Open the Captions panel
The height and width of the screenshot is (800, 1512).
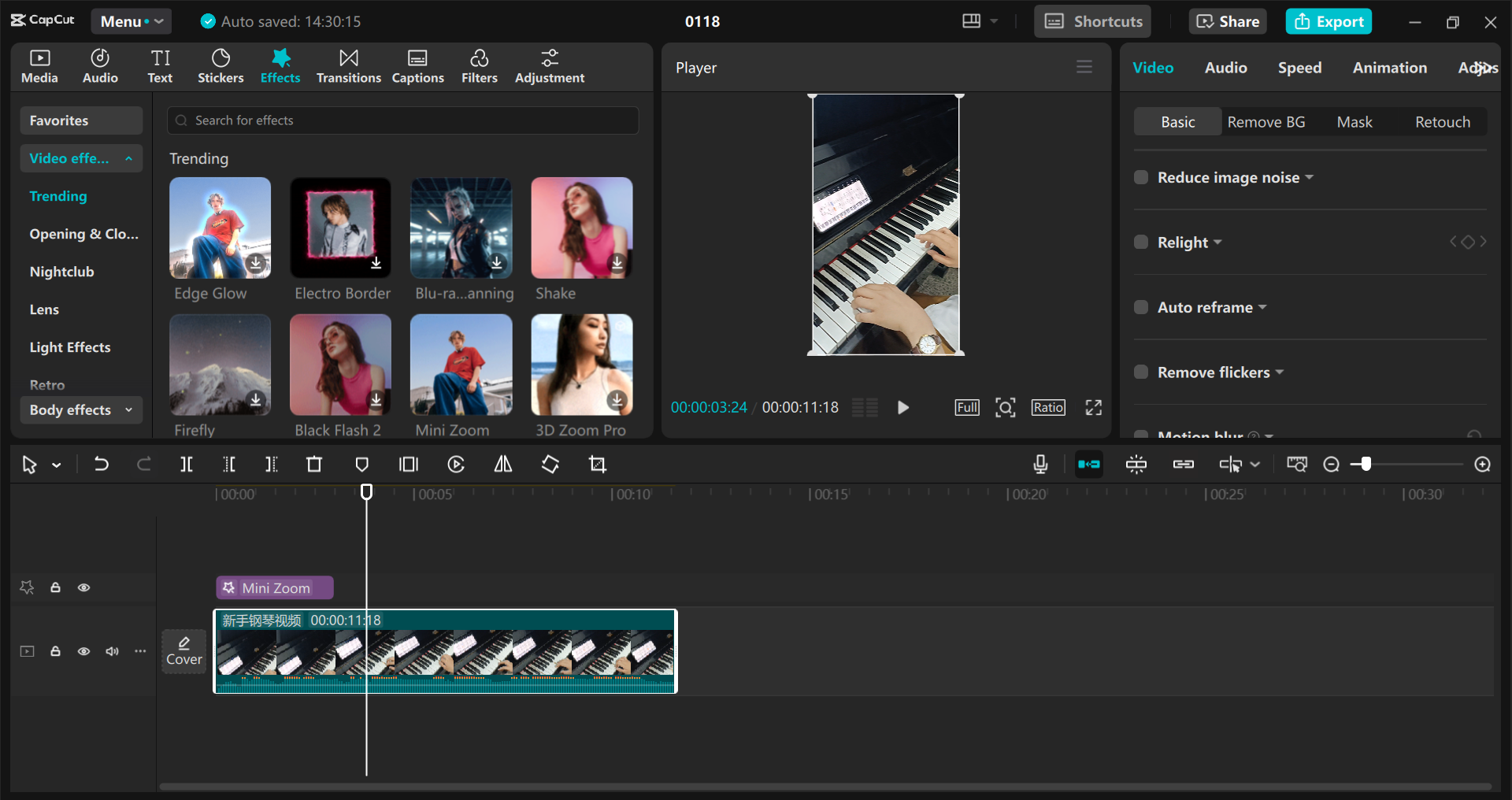pyautogui.click(x=418, y=65)
